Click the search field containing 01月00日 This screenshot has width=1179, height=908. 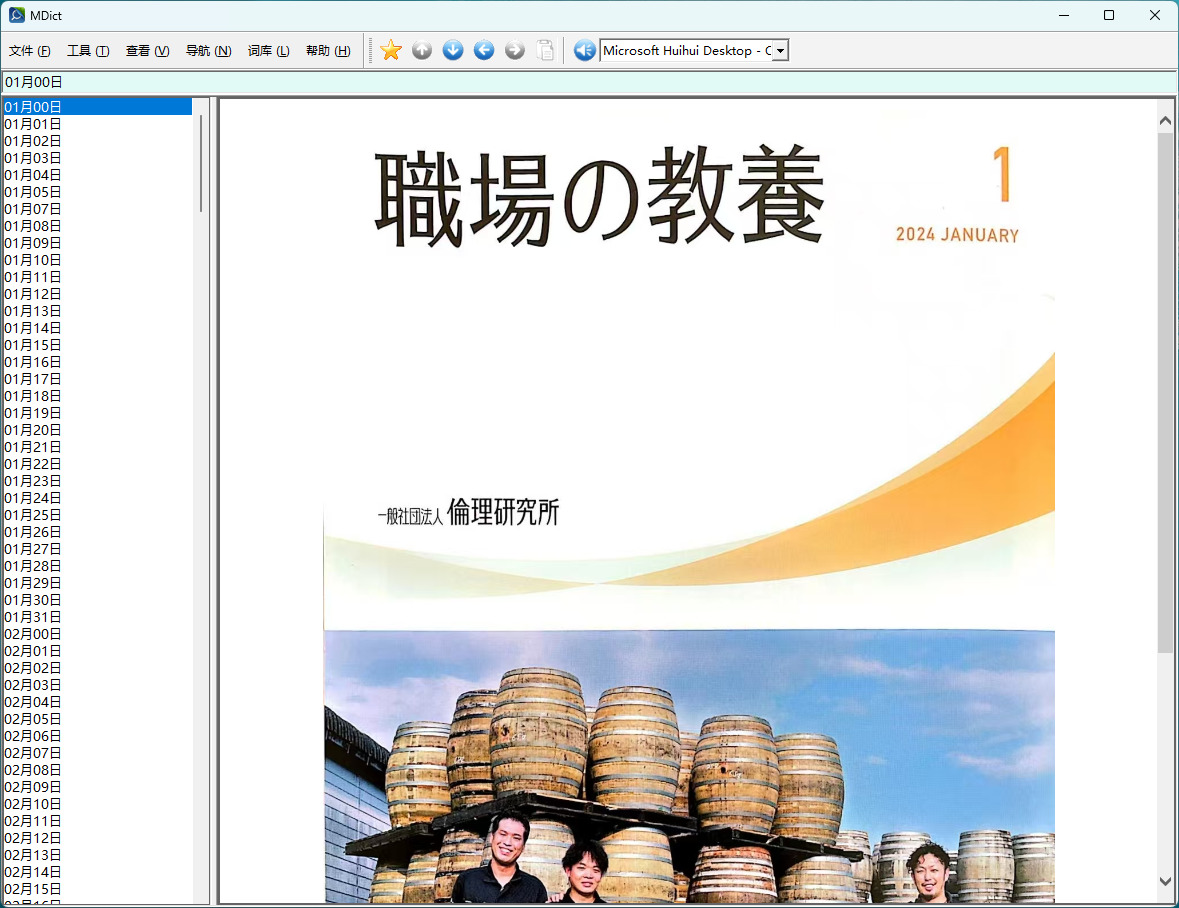tap(589, 82)
